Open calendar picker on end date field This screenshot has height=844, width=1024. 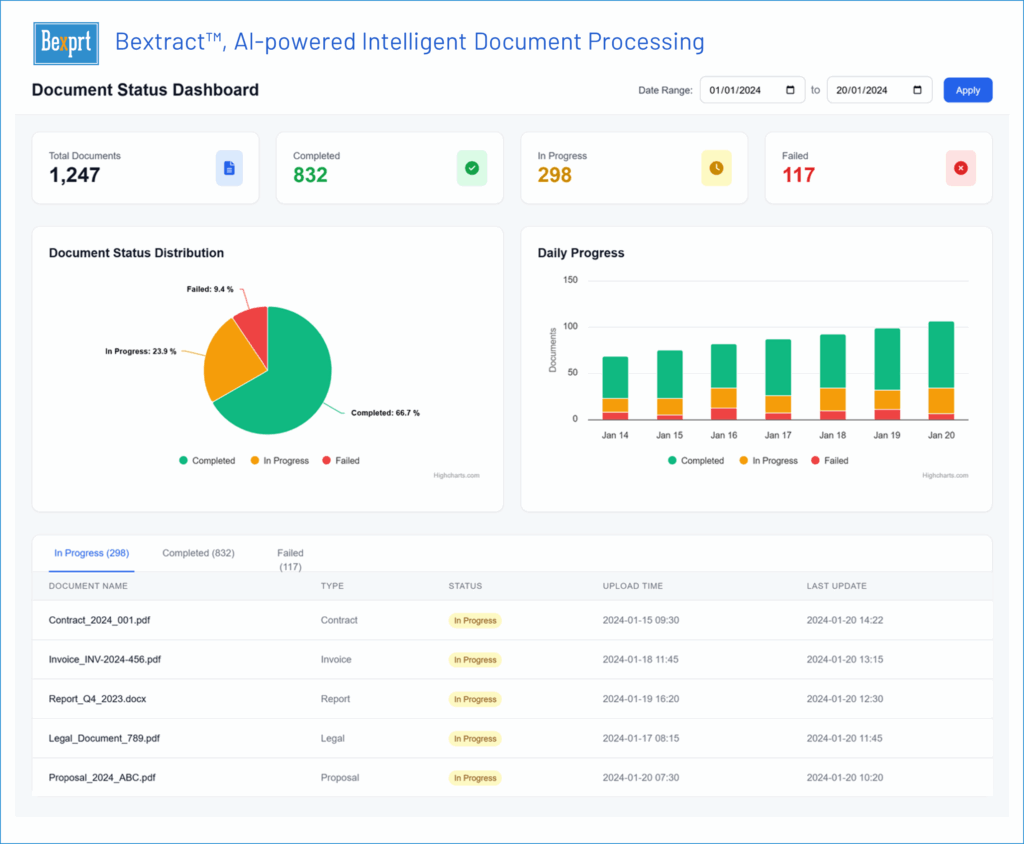tap(918, 90)
